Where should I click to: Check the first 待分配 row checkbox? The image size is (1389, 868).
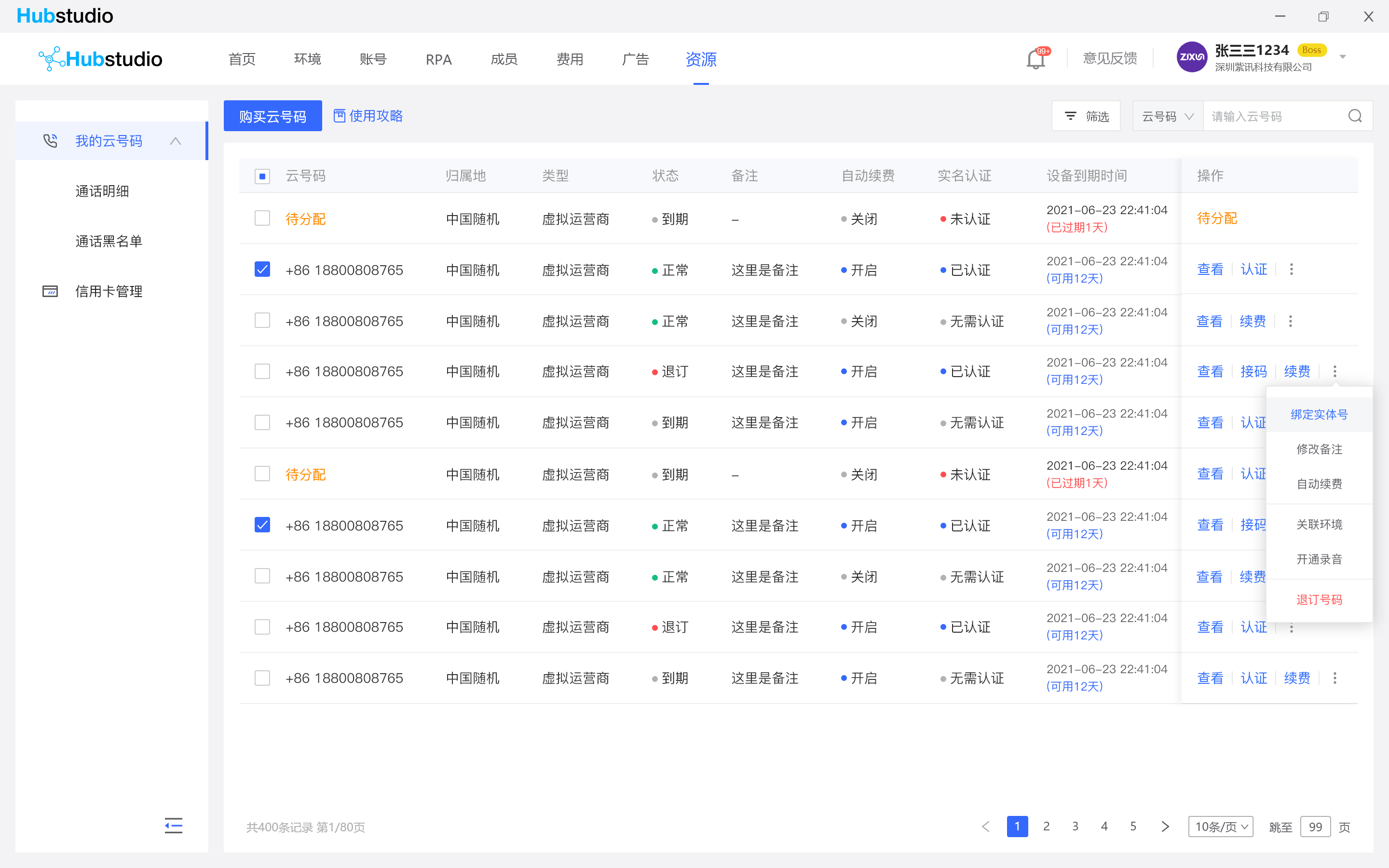[262, 219]
